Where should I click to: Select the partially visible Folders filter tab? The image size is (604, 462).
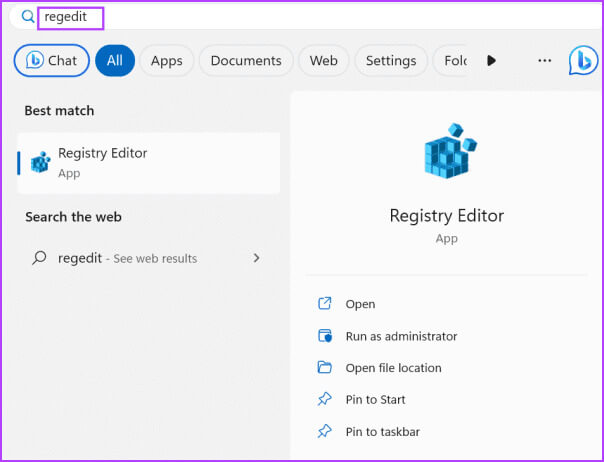click(x=451, y=60)
